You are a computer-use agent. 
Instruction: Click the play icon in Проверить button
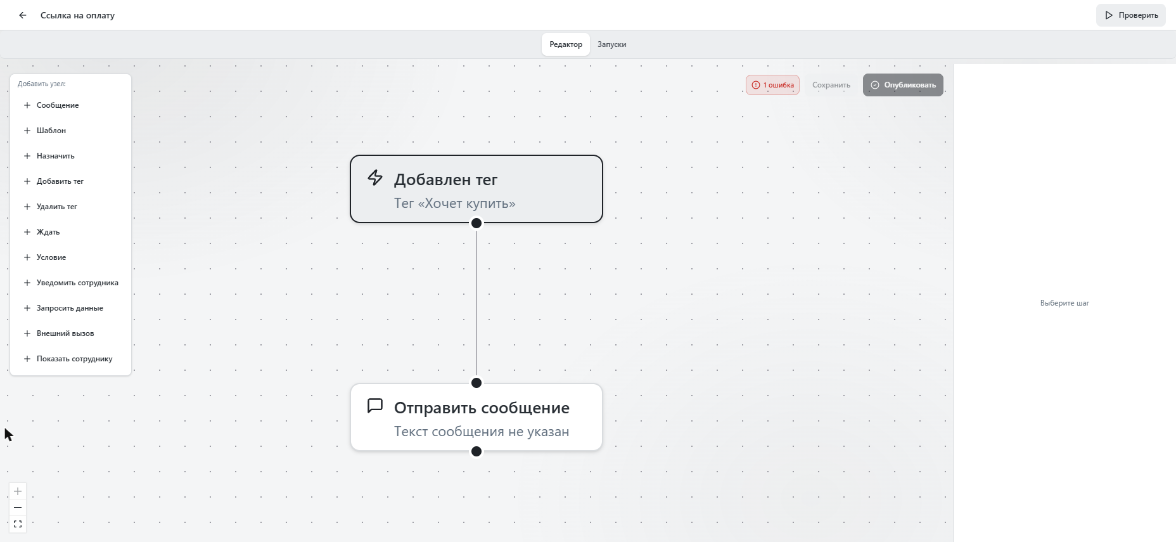pos(1108,15)
